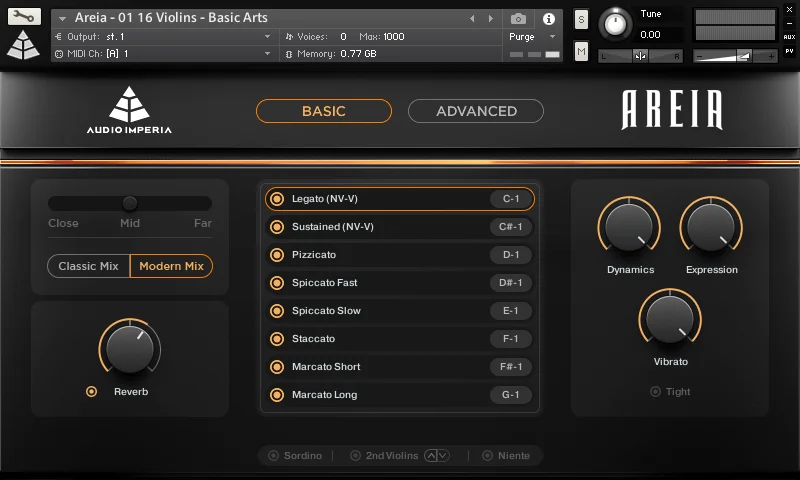Enable the Sordino option
This screenshot has height=480, width=800.
pyautogui.click(x=273, y=456)
